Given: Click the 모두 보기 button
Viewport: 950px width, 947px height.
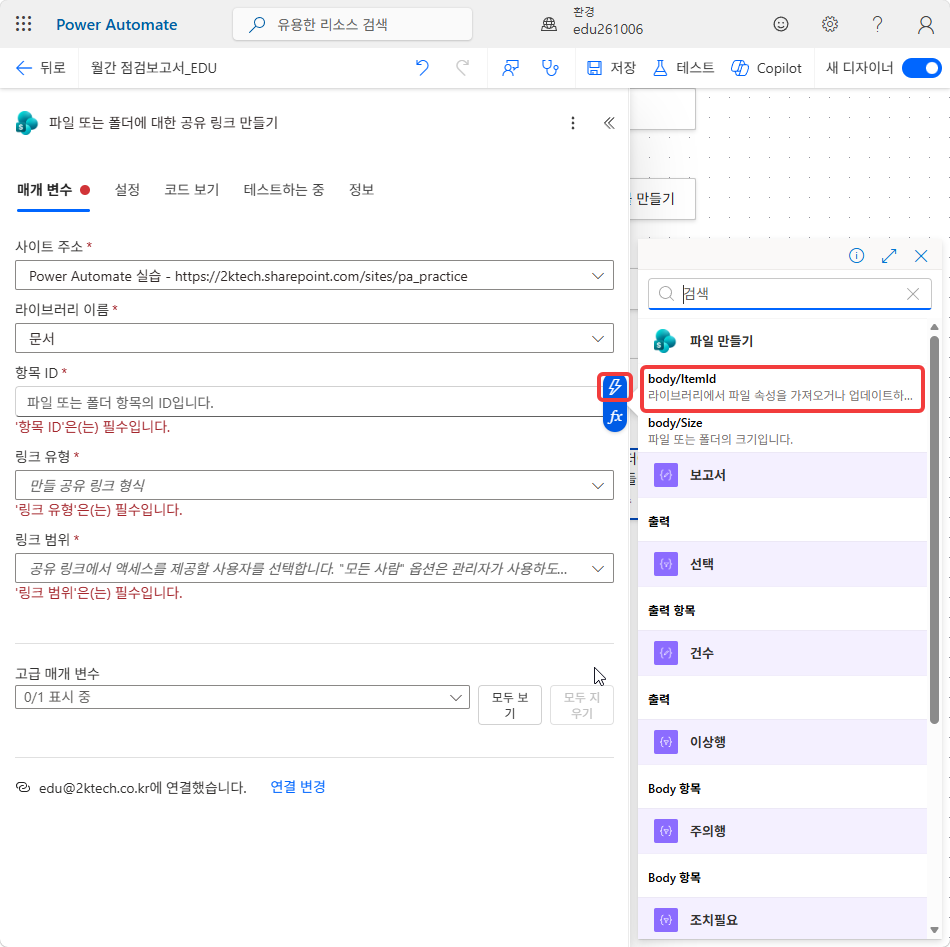Looking at the screenshot, I should click(x=510, y=705).
